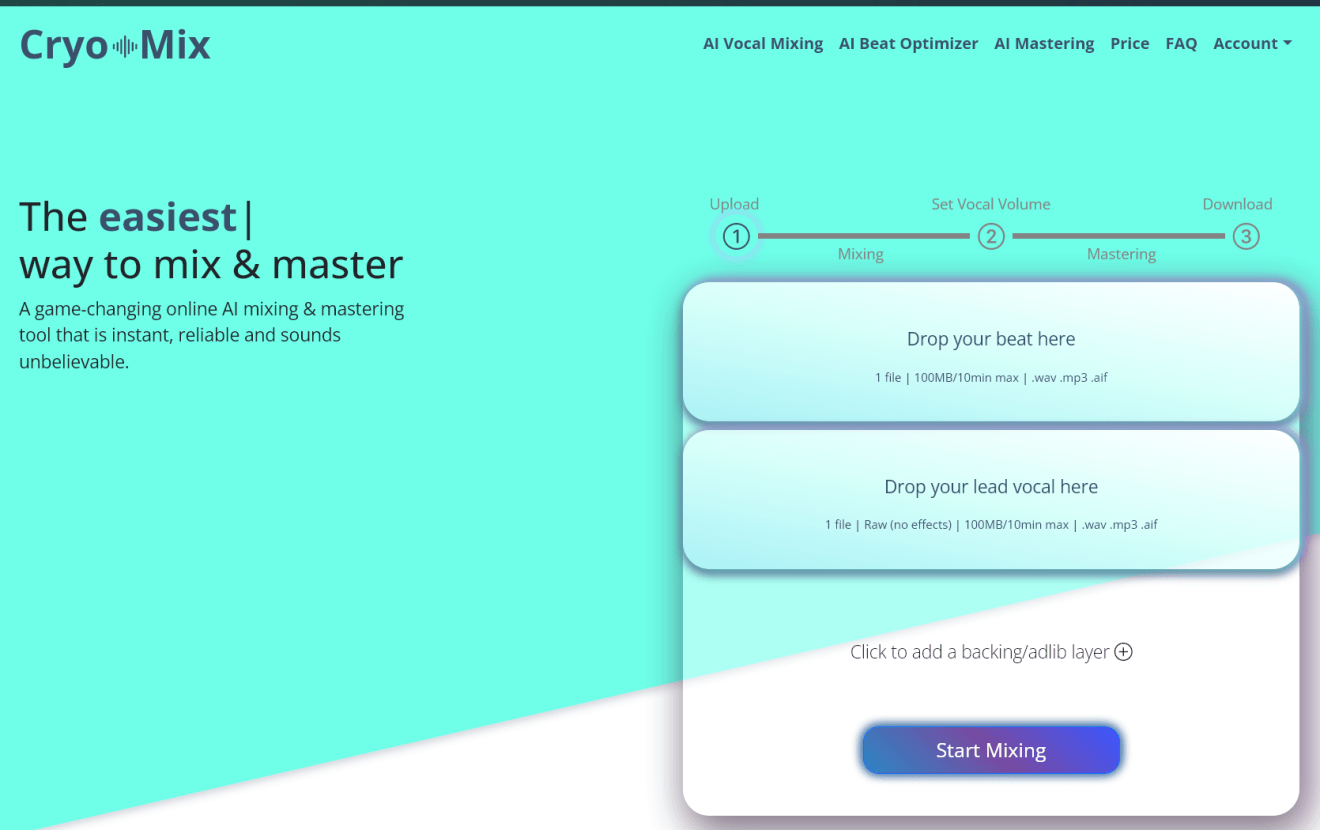The image size is (1320, 830).
Task: Visit the FAQ page
Action: [x=1181, y=44]
